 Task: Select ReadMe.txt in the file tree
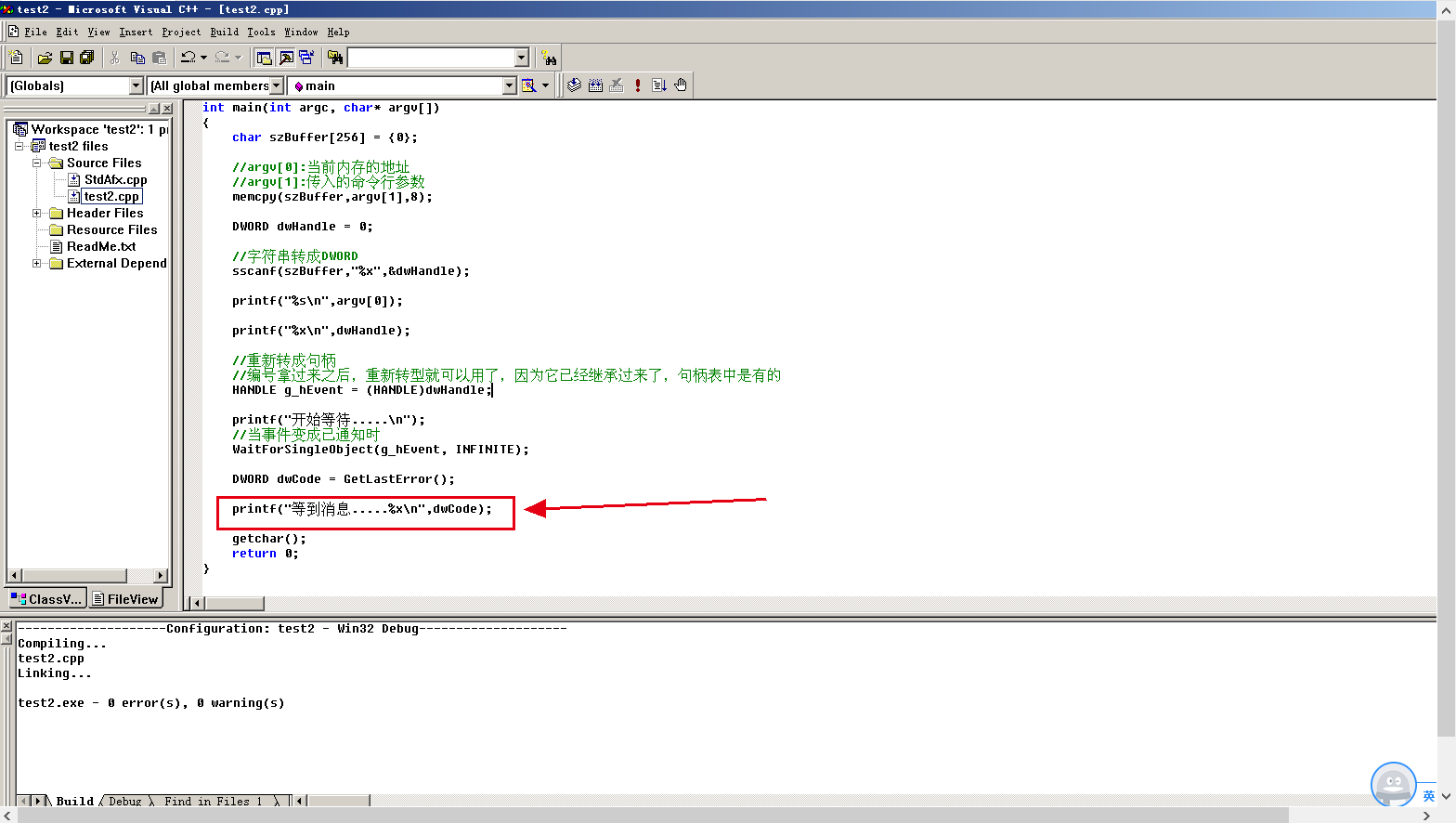(101, 246)
